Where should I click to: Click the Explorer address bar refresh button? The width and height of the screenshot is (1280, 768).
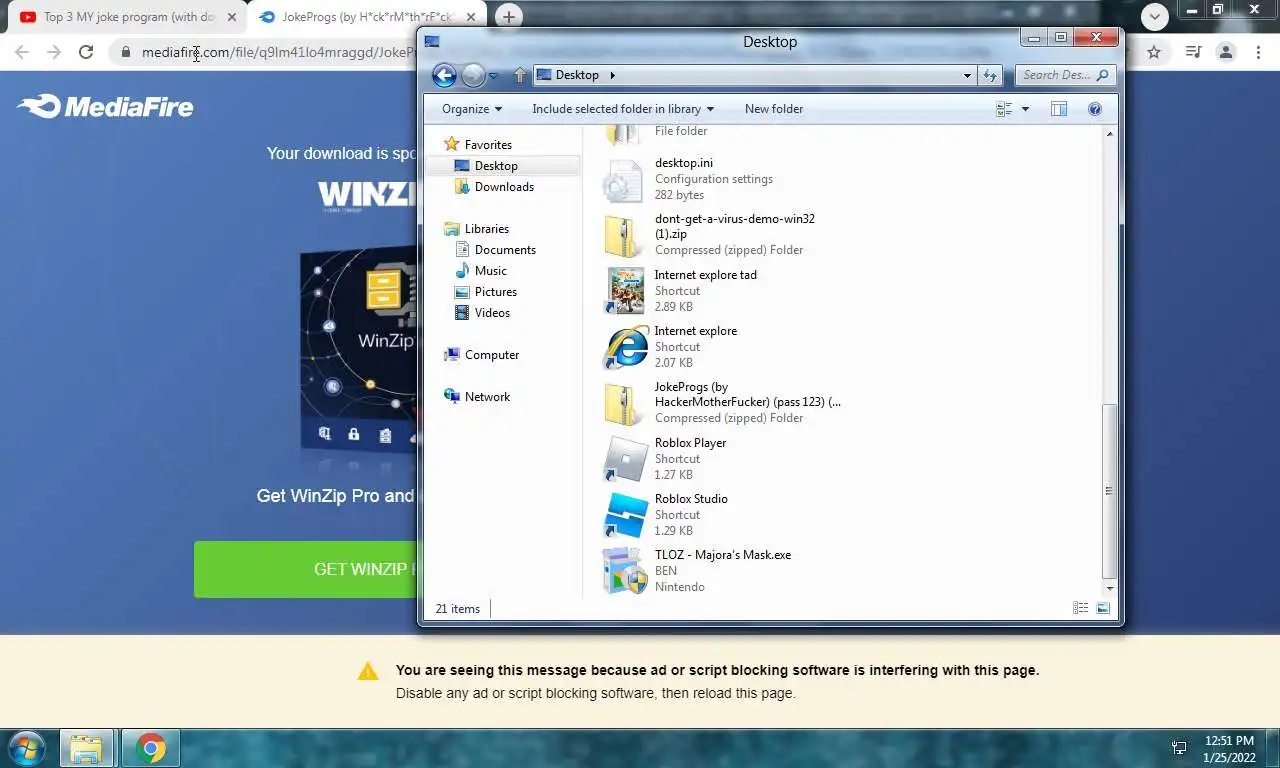coord(990,75)
